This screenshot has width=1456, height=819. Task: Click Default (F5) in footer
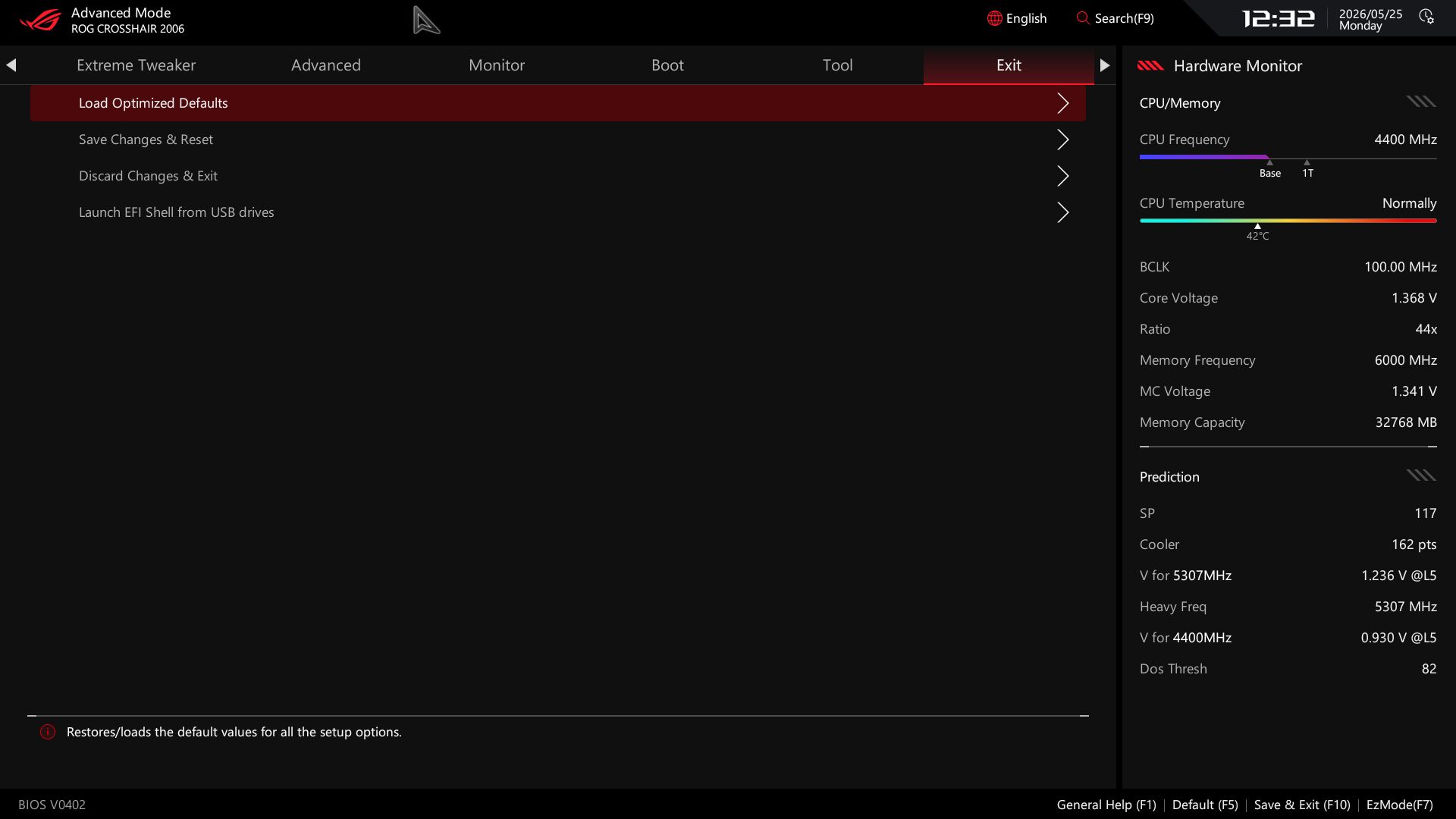point(1205,805)
